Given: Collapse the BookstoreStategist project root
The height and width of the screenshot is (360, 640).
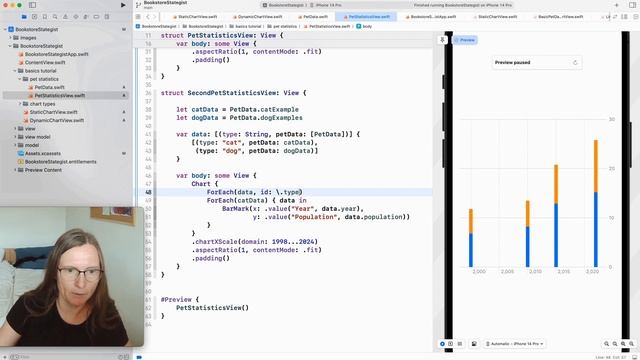Looking at the screenshot, I should (x=5, y=29).
